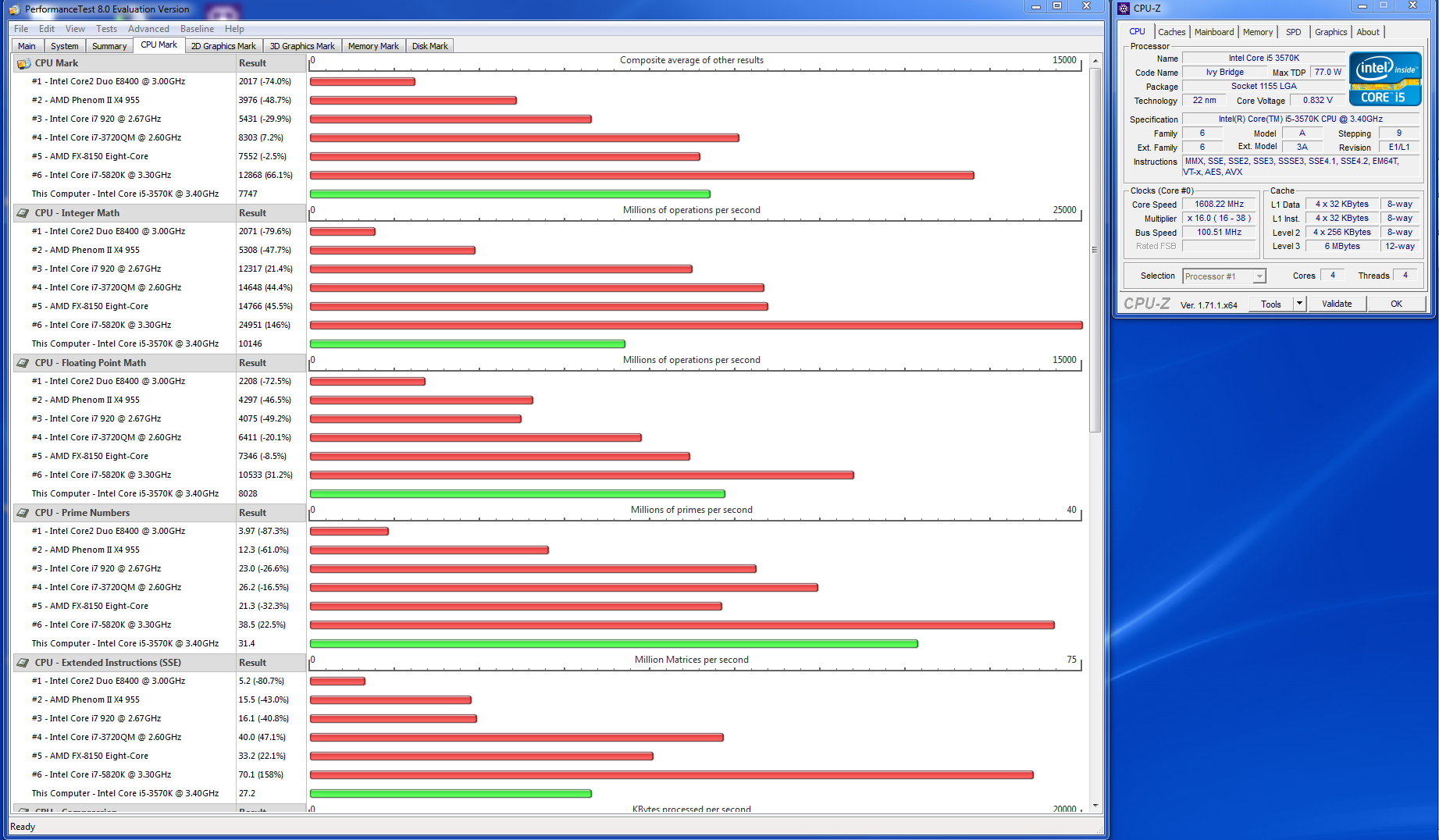Click the Specification field in CPU-Z
Screen dimensions: 1439x840
pos(1301,119)
